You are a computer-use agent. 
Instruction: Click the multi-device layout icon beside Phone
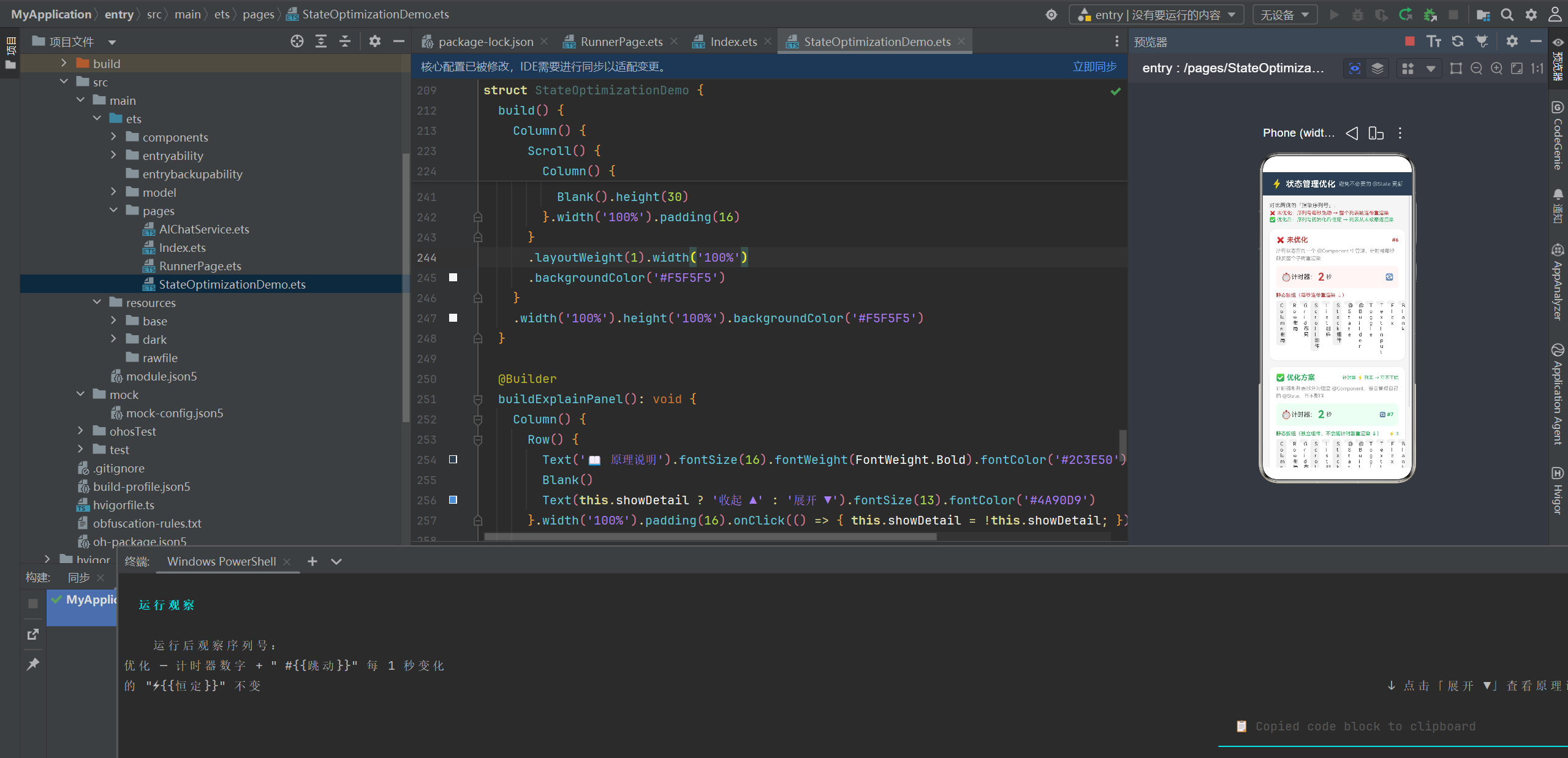point(1376,133)
